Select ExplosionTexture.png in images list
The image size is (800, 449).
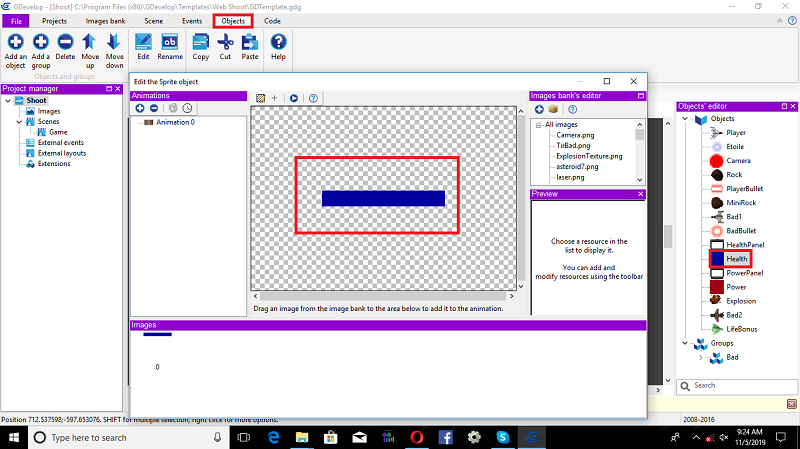coord(589,156)
